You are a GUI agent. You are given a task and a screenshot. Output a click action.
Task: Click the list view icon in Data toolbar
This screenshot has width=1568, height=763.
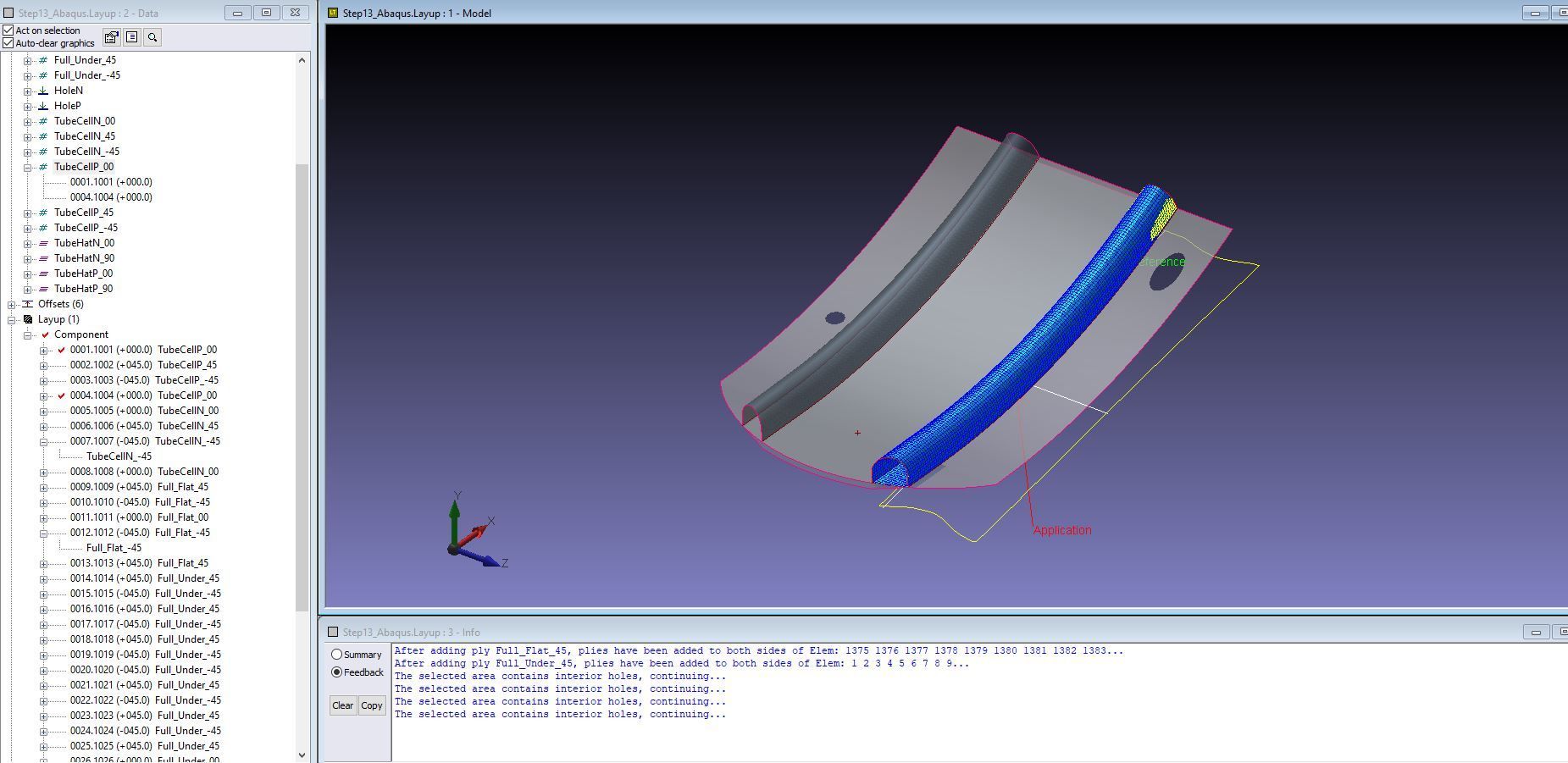click(x=131, y=37)
